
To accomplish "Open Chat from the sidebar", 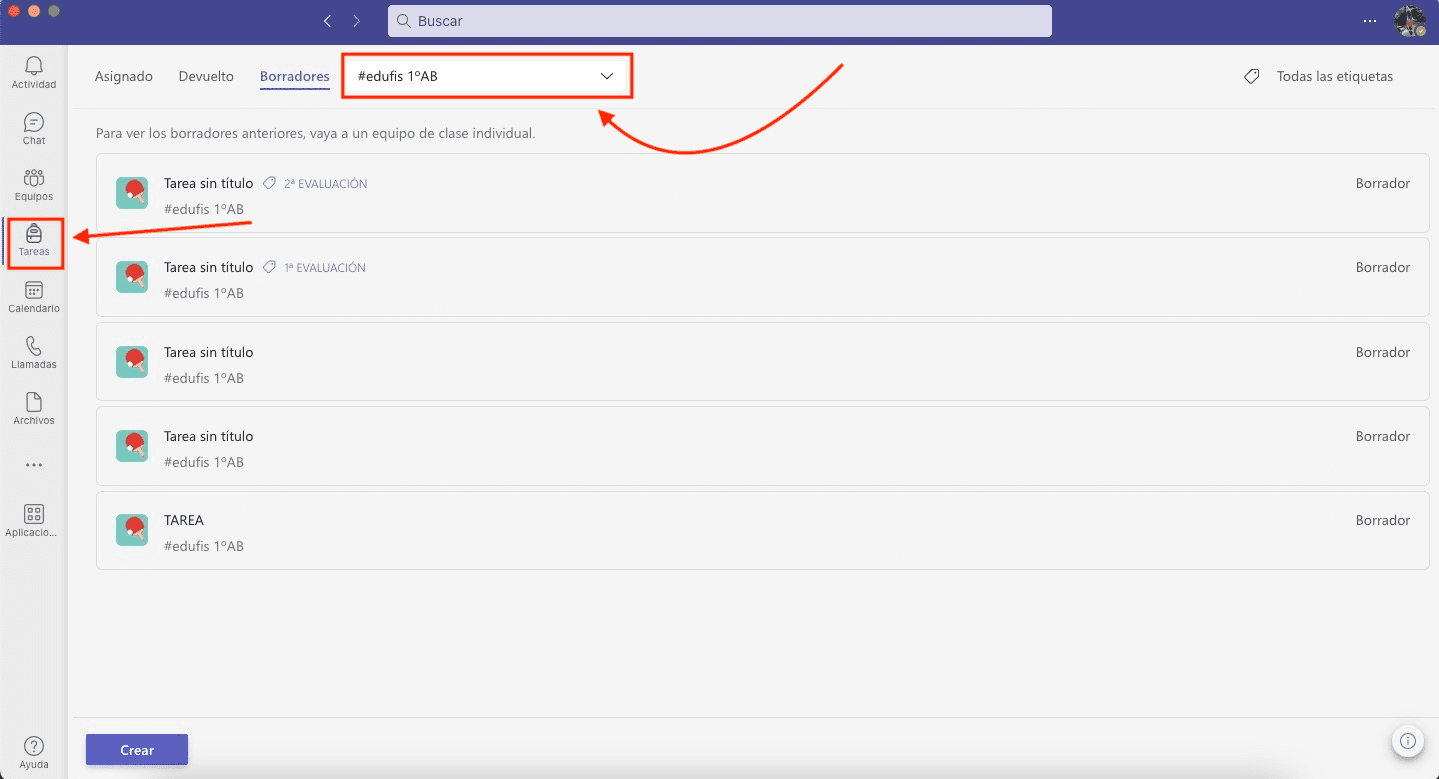I will [33, 128].
